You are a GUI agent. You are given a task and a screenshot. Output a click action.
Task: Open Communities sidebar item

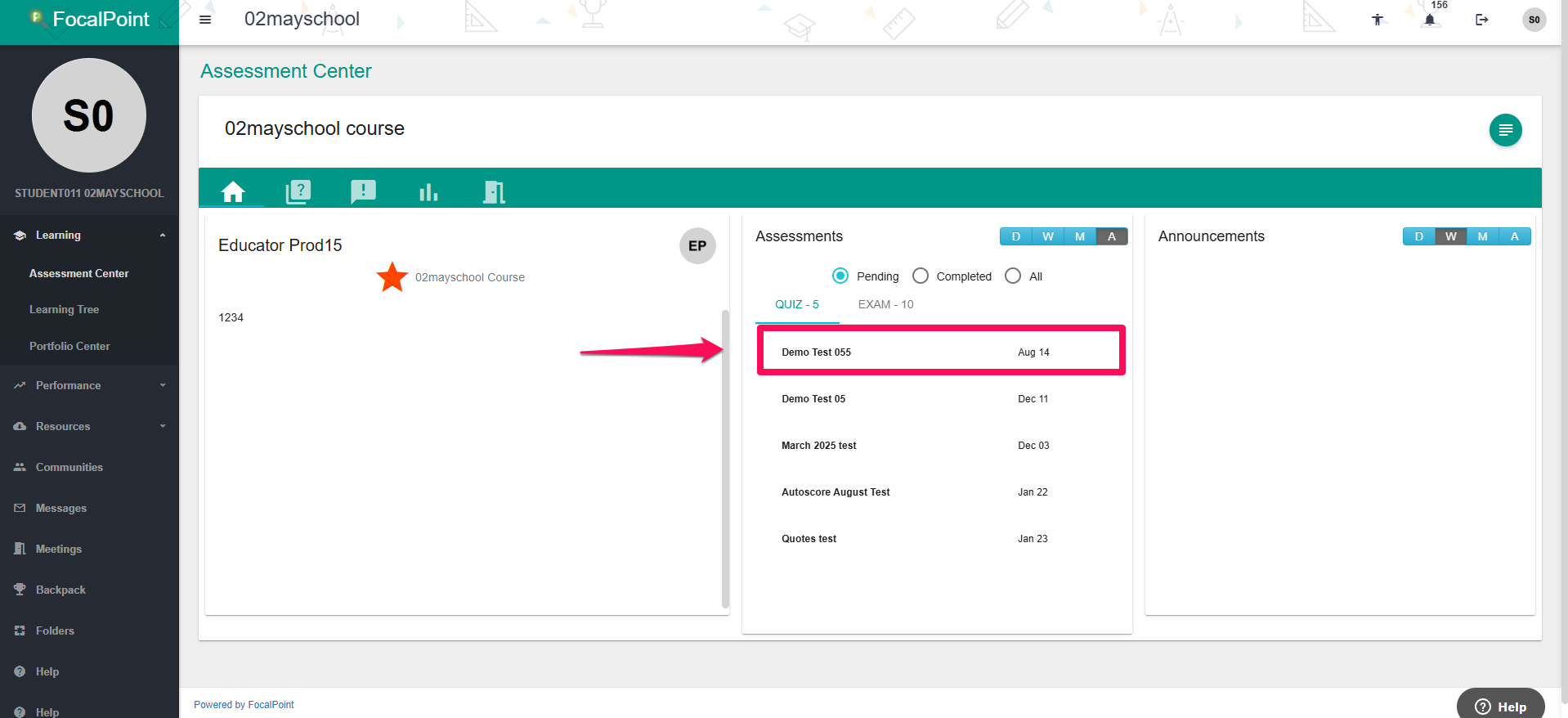(69, 467)
